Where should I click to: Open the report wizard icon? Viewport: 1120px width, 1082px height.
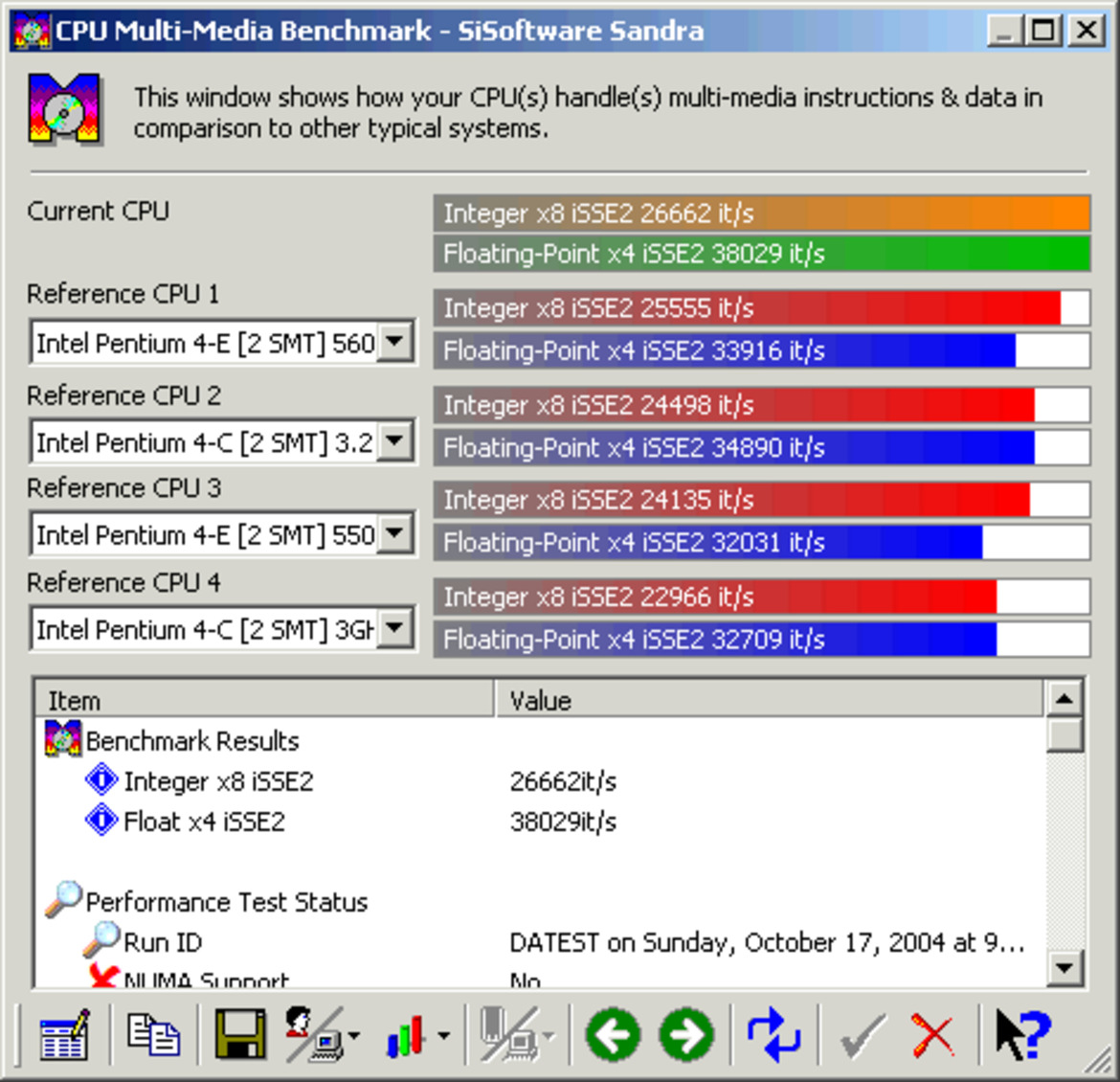pos(63,1034)
